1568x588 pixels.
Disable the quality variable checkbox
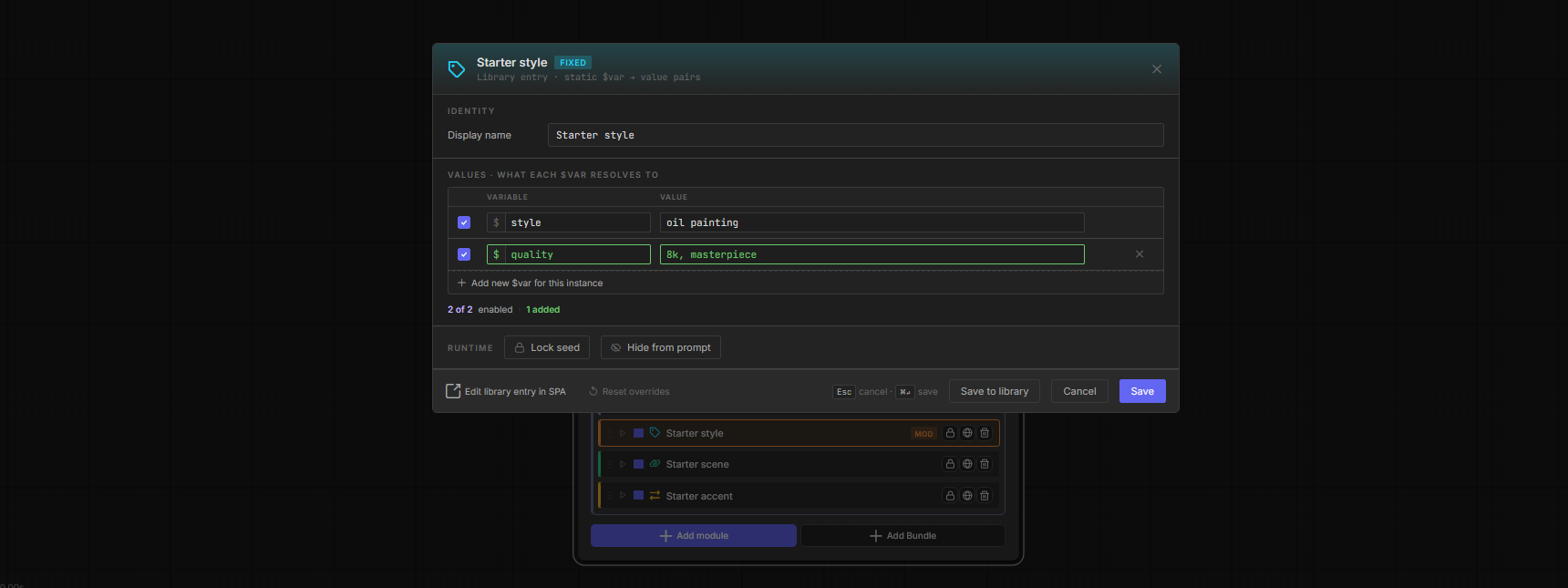click(x=464, y=254)
